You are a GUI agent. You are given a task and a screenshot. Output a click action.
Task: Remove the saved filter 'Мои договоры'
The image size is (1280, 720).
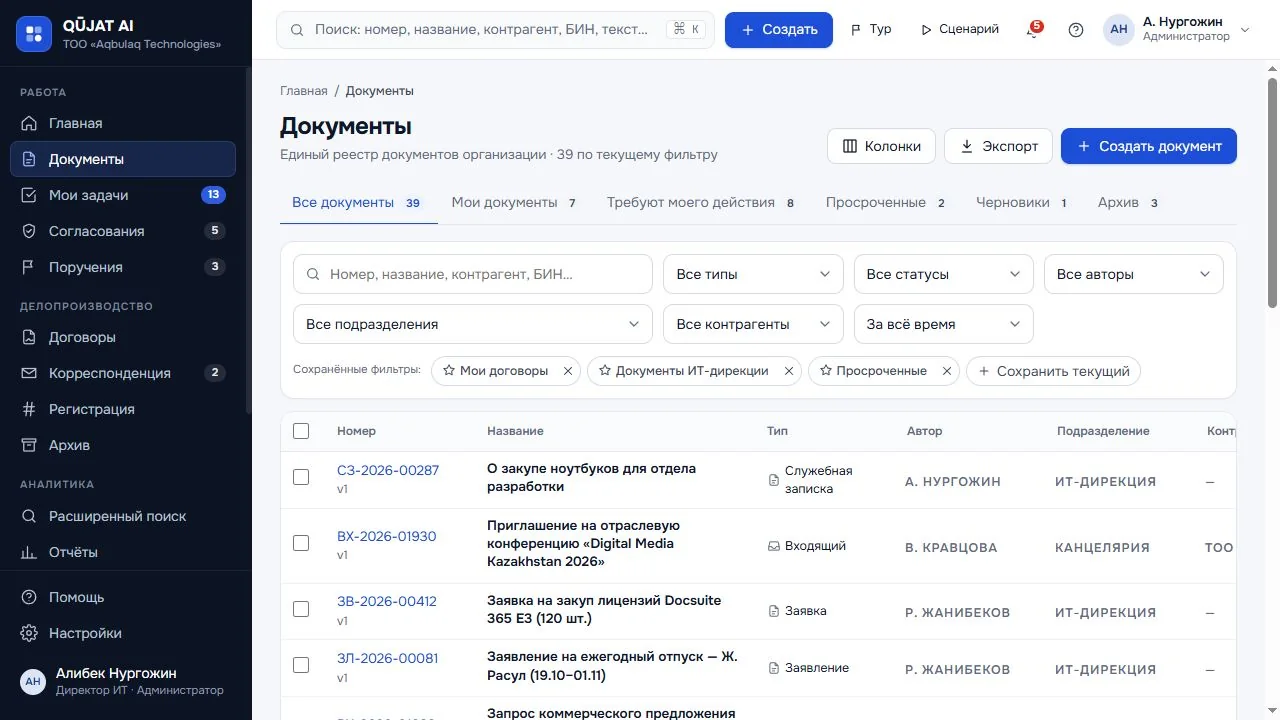(568, 371)
